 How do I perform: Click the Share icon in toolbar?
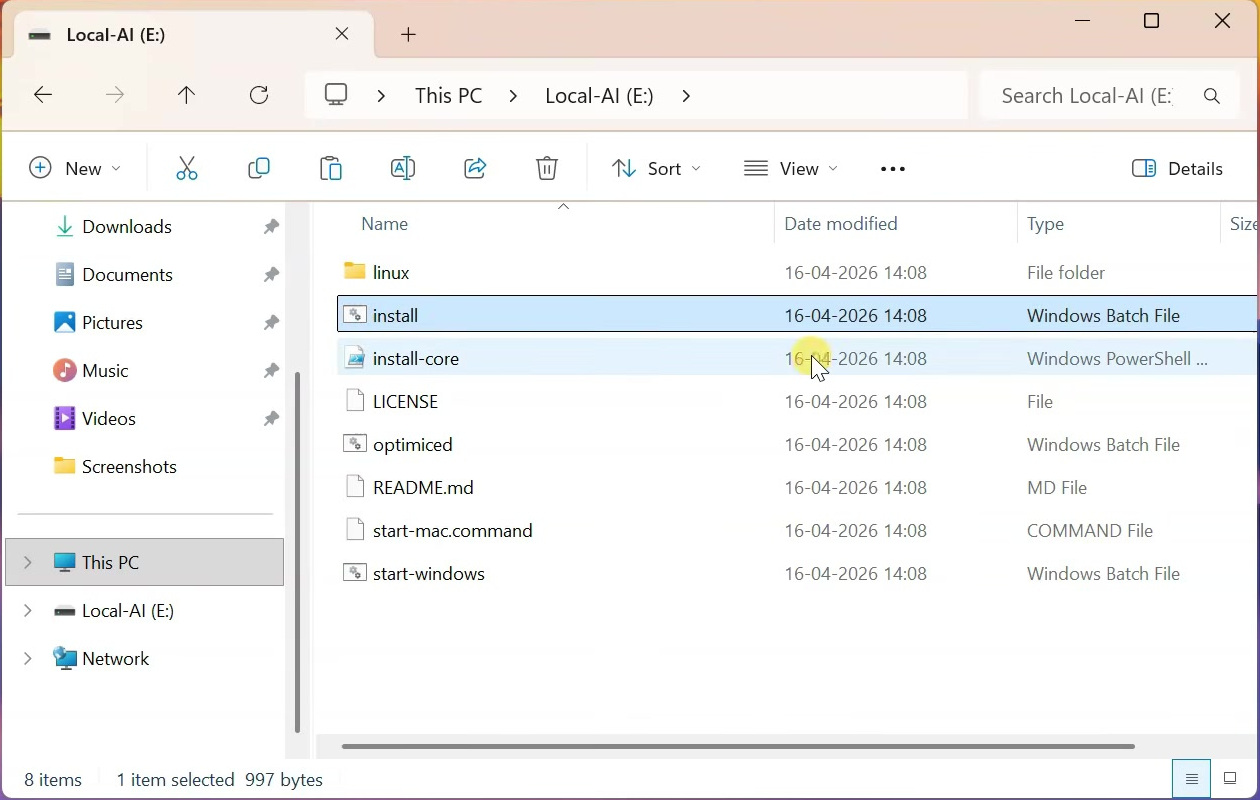[475, 168]
